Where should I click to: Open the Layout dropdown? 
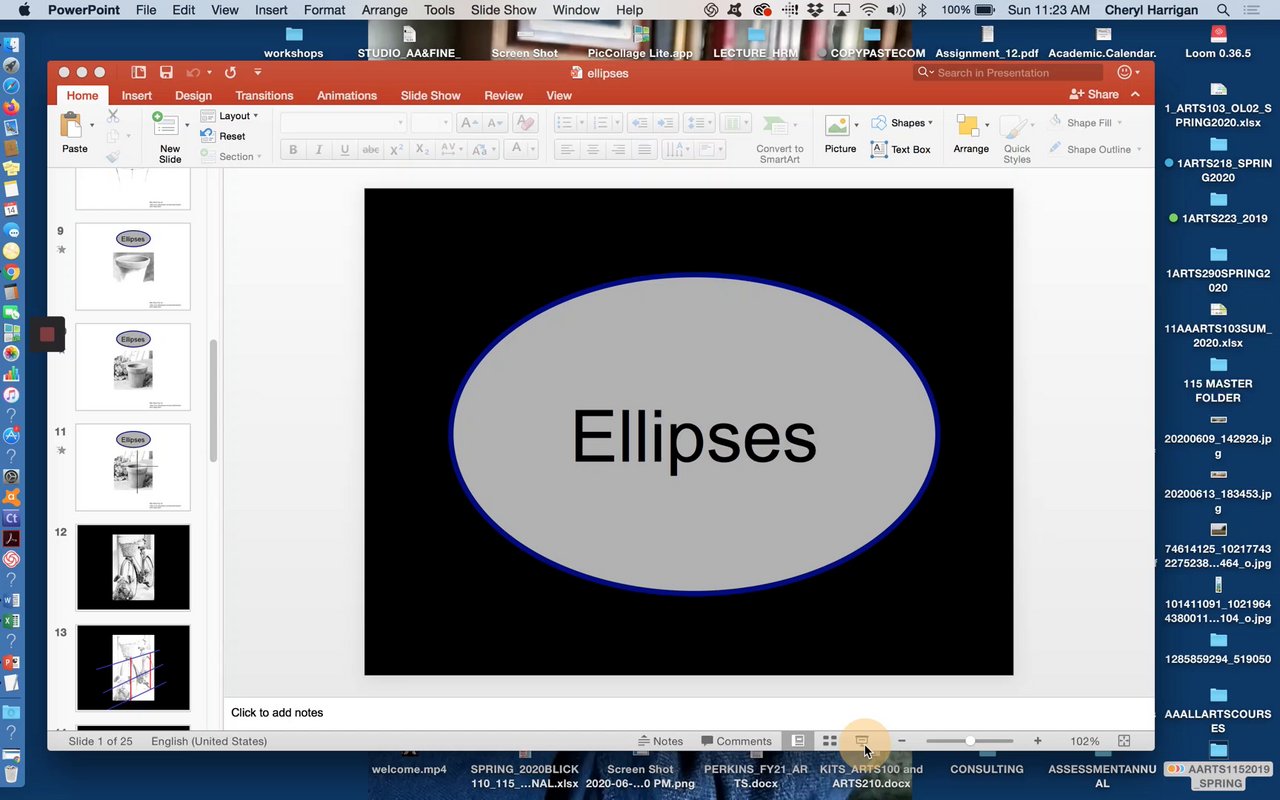coord(230,116)
